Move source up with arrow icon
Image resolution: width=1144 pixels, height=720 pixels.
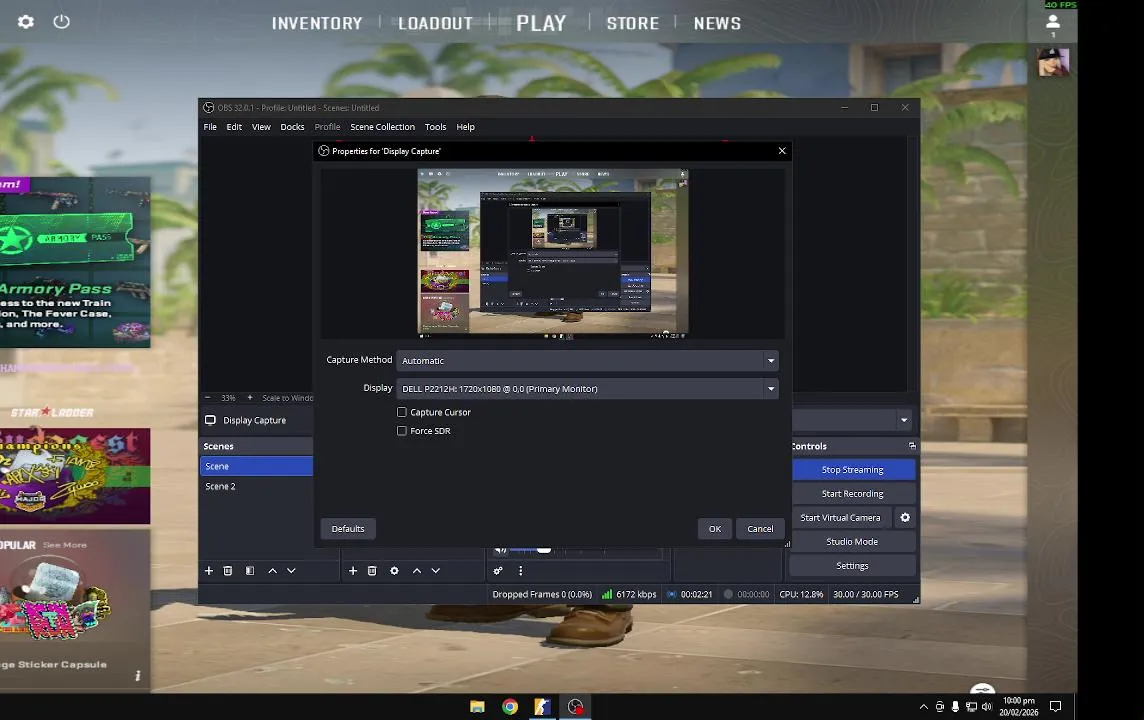tap(417, 570)
